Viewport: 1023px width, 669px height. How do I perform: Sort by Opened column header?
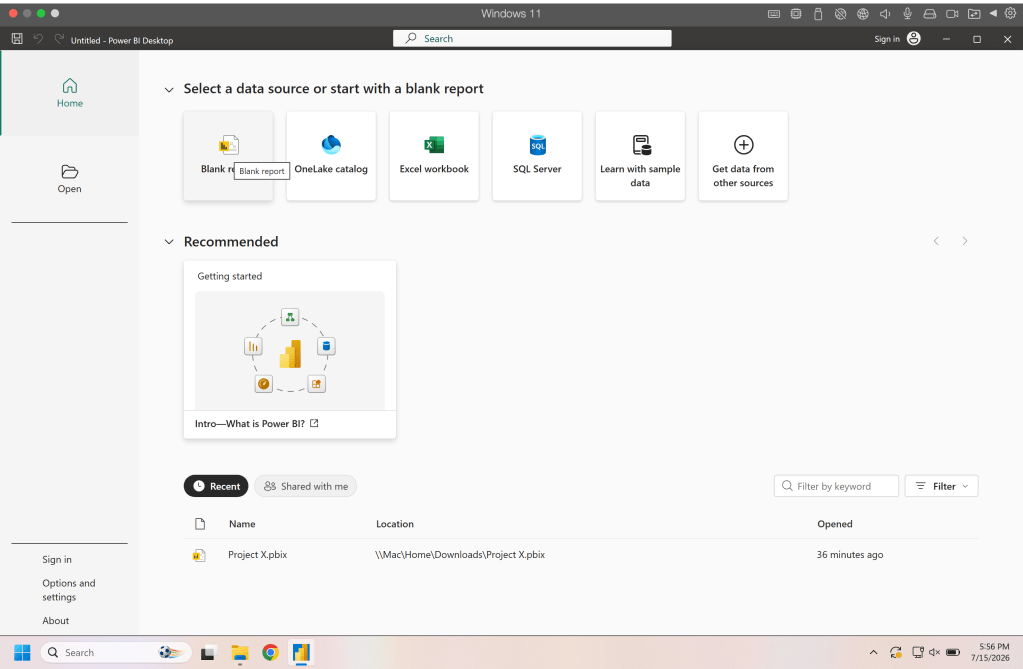pyautogui.click(x=834, y=524)
